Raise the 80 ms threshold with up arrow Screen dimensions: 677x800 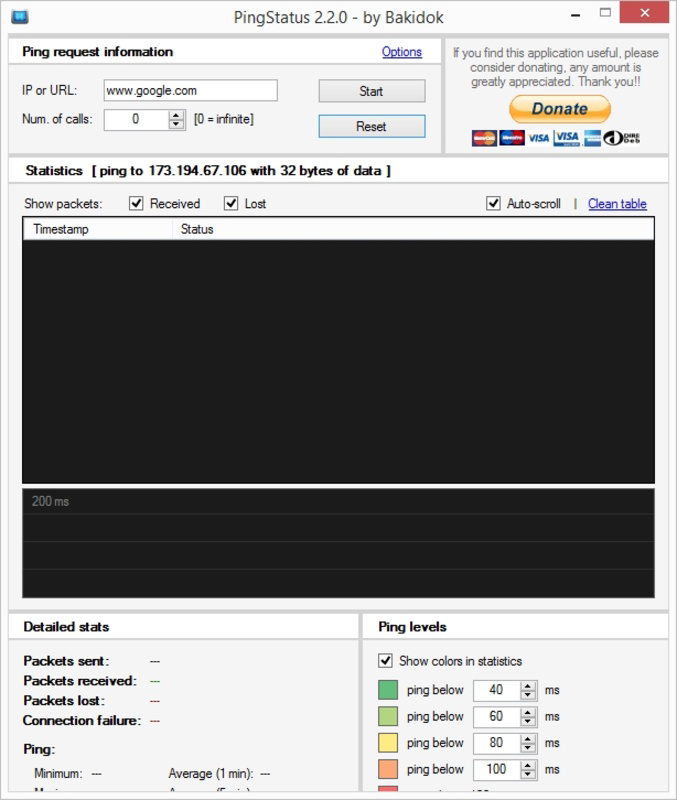[528, 739]
